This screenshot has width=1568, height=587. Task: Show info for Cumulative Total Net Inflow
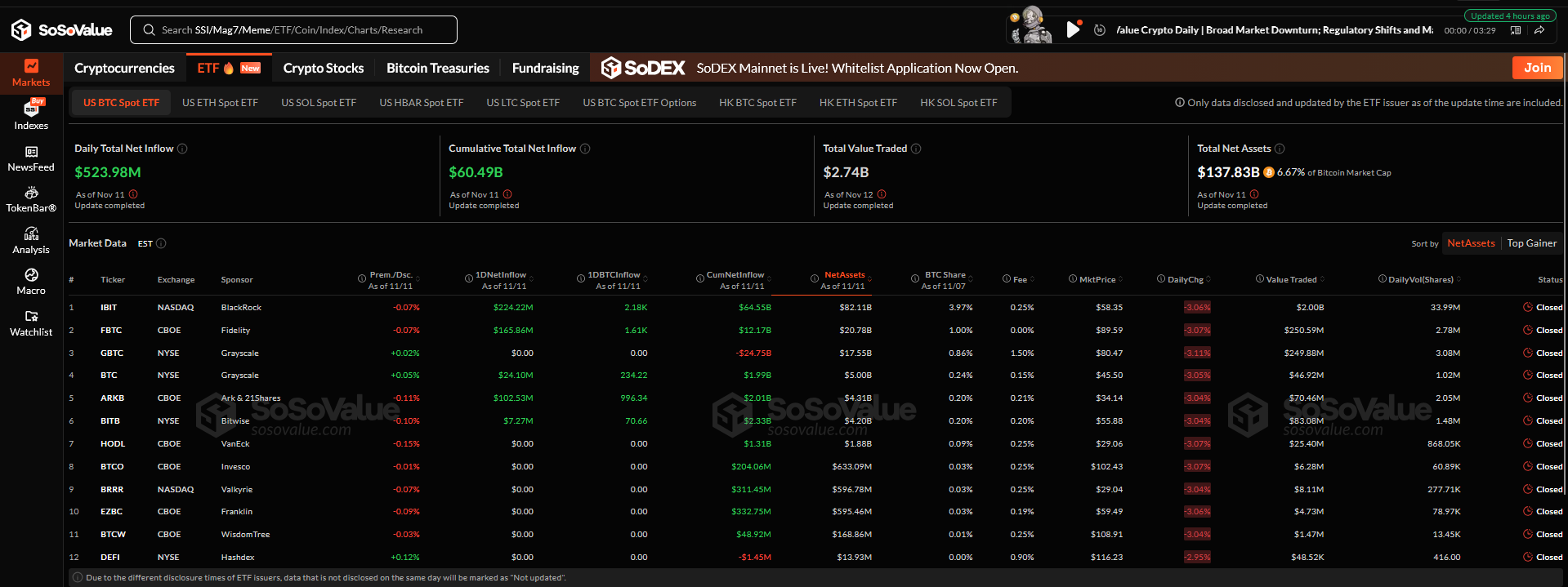pyautogui.click(x=585, y=149)
